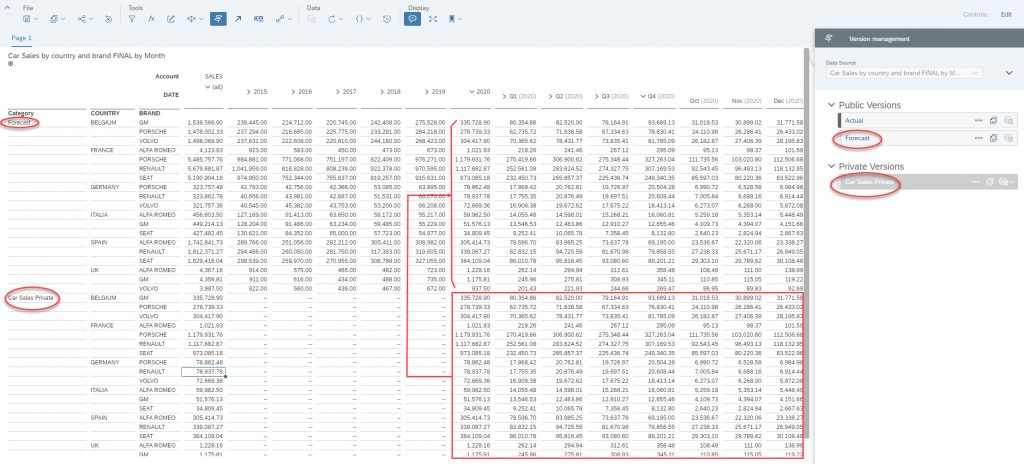Click the Version management panel header icon
Screen dimensions: 1024x464
[x=829, y=39]
